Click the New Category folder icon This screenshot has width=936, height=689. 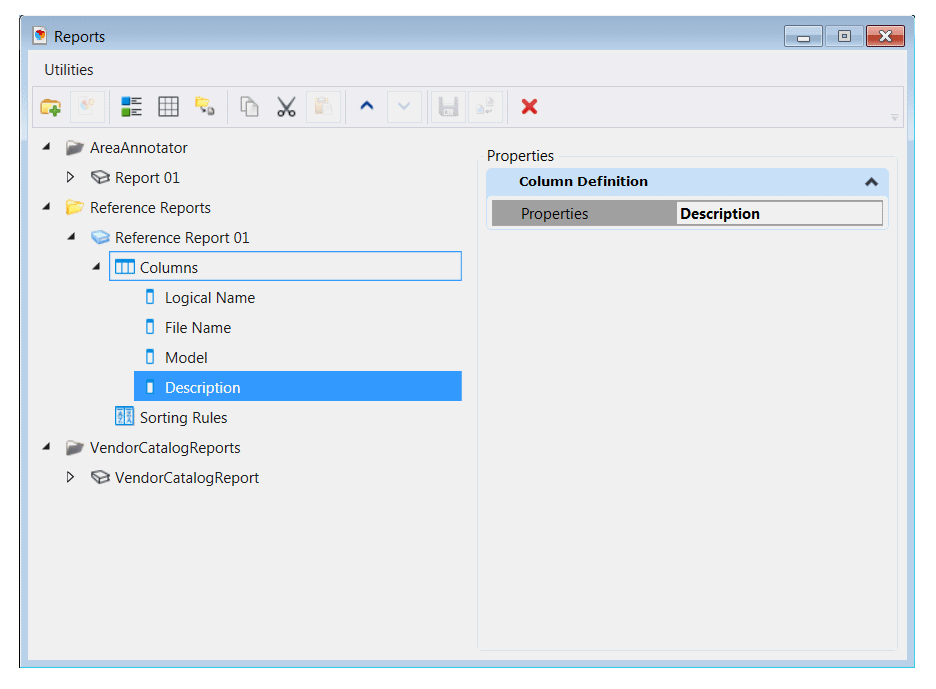pos(51,107)
